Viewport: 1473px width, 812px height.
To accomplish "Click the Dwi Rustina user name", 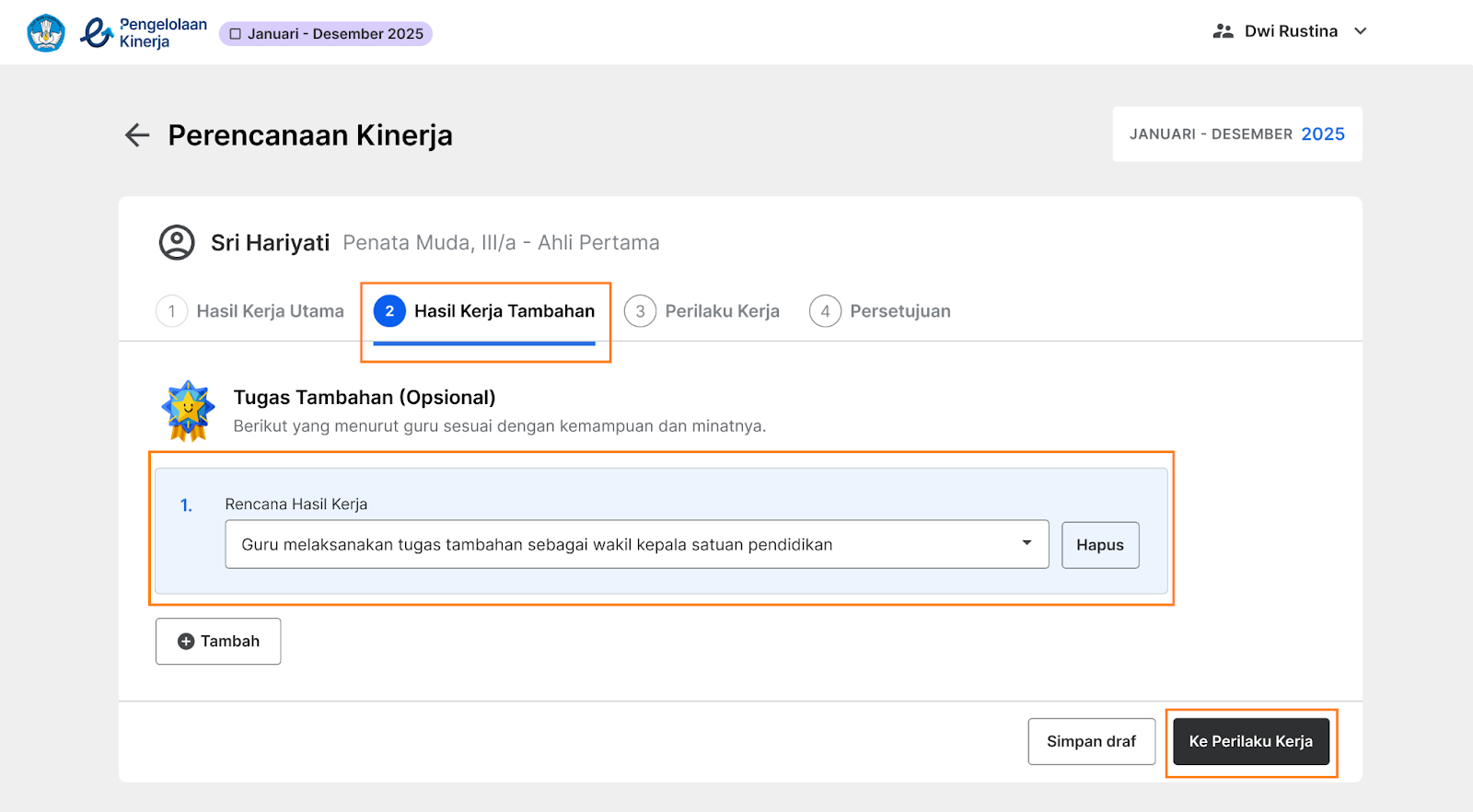I will [1291, 31].
